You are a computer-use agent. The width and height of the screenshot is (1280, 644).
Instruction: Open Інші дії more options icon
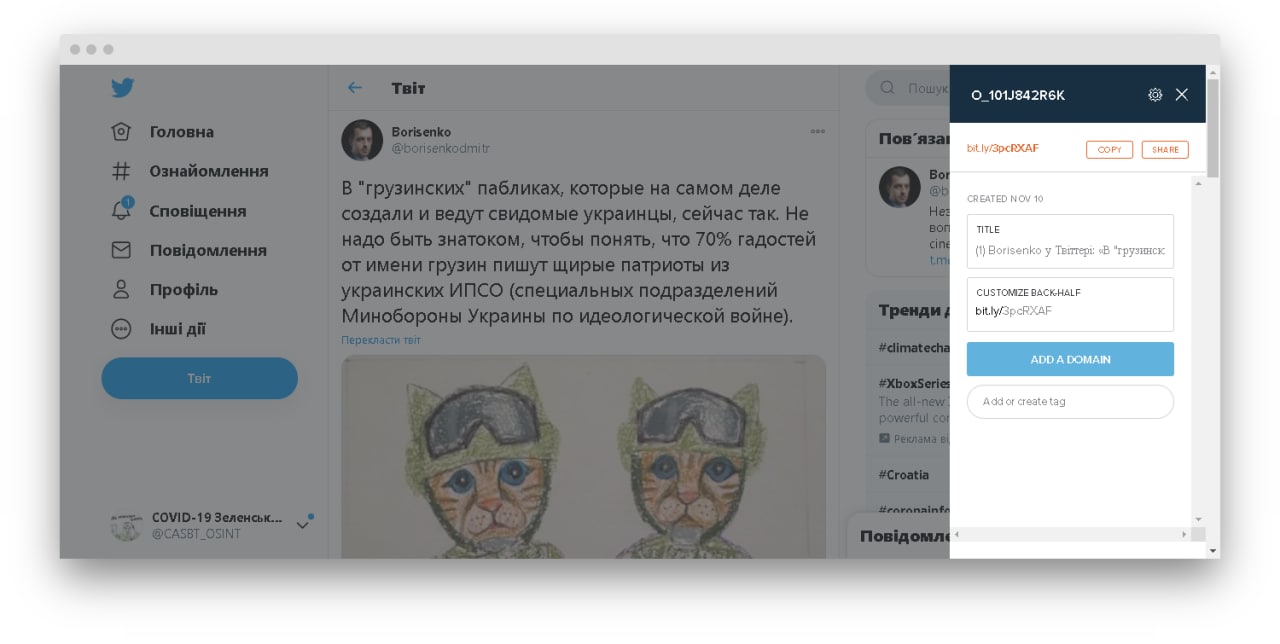[121, 328]
